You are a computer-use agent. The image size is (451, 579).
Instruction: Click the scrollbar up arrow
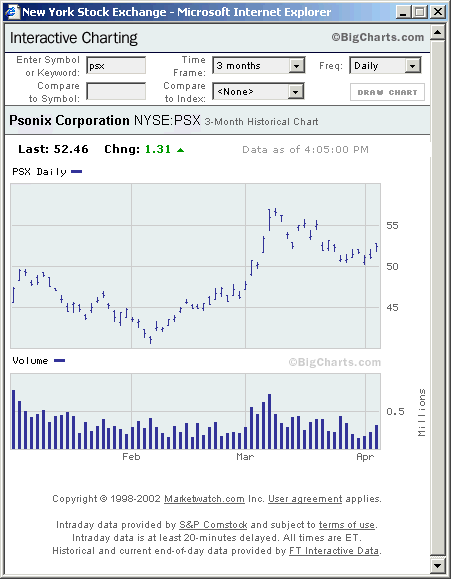click(438, 32)
